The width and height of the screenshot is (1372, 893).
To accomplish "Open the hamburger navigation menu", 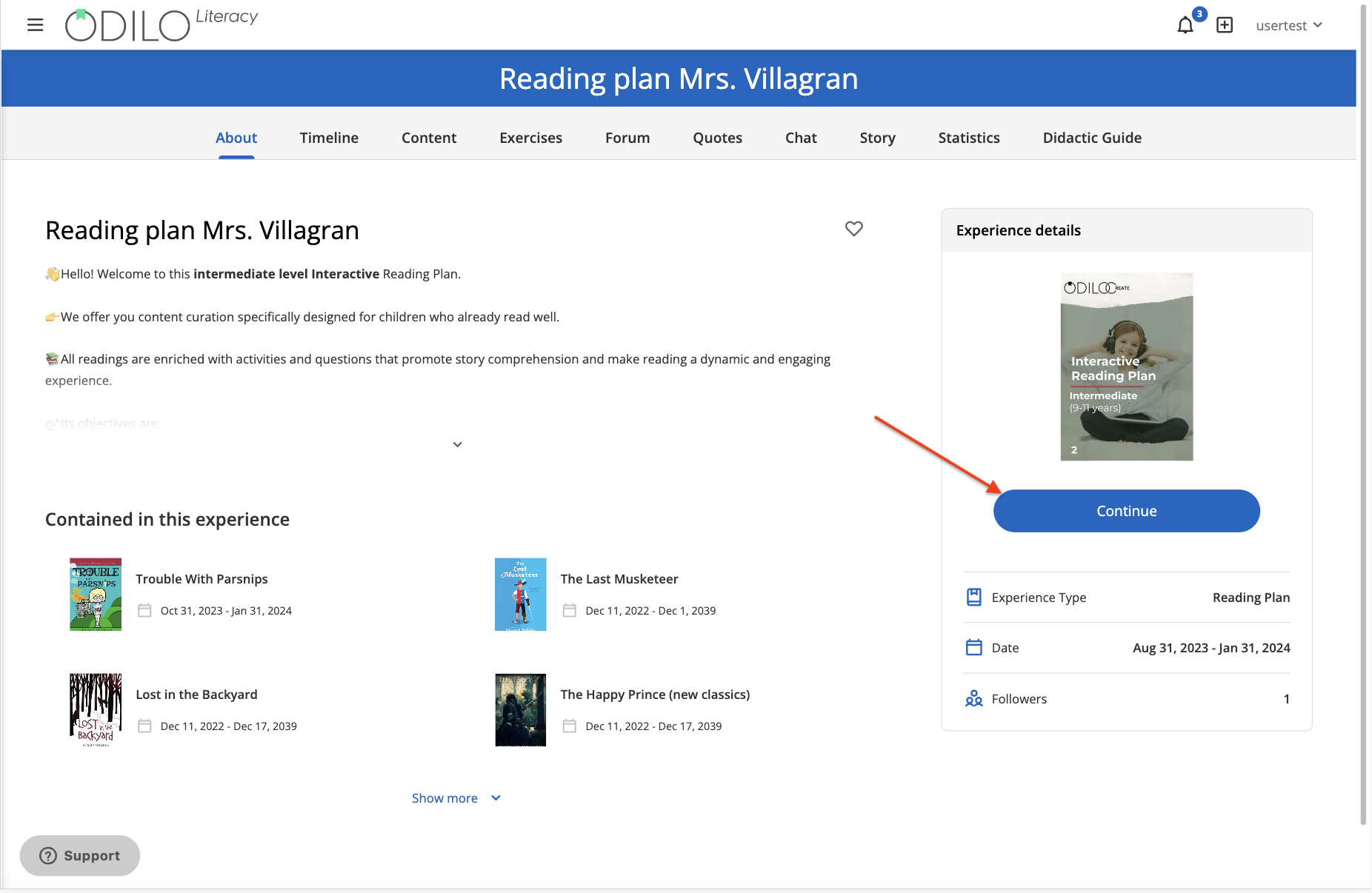I will coord(35,25).
